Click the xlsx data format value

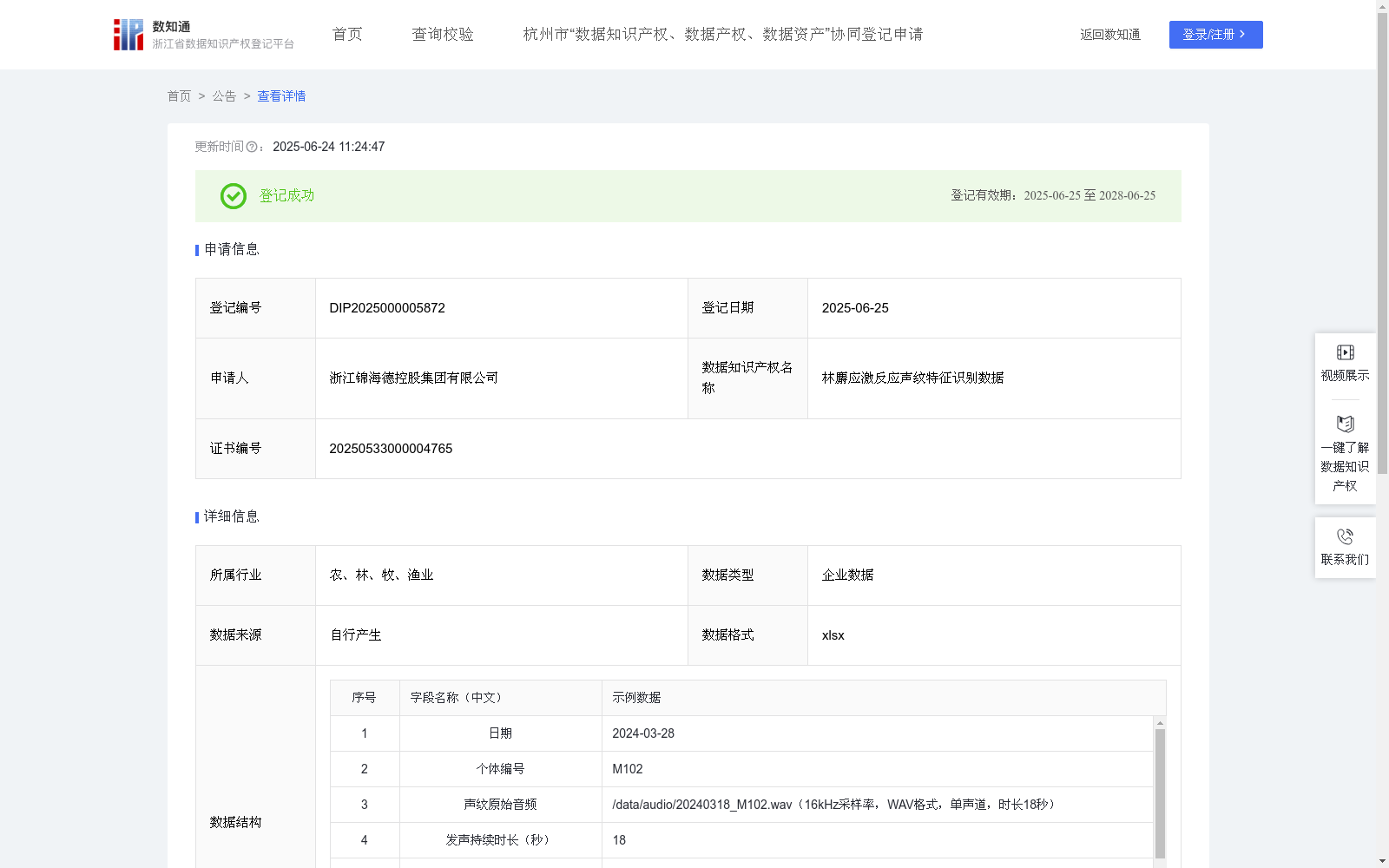[833, 635]
